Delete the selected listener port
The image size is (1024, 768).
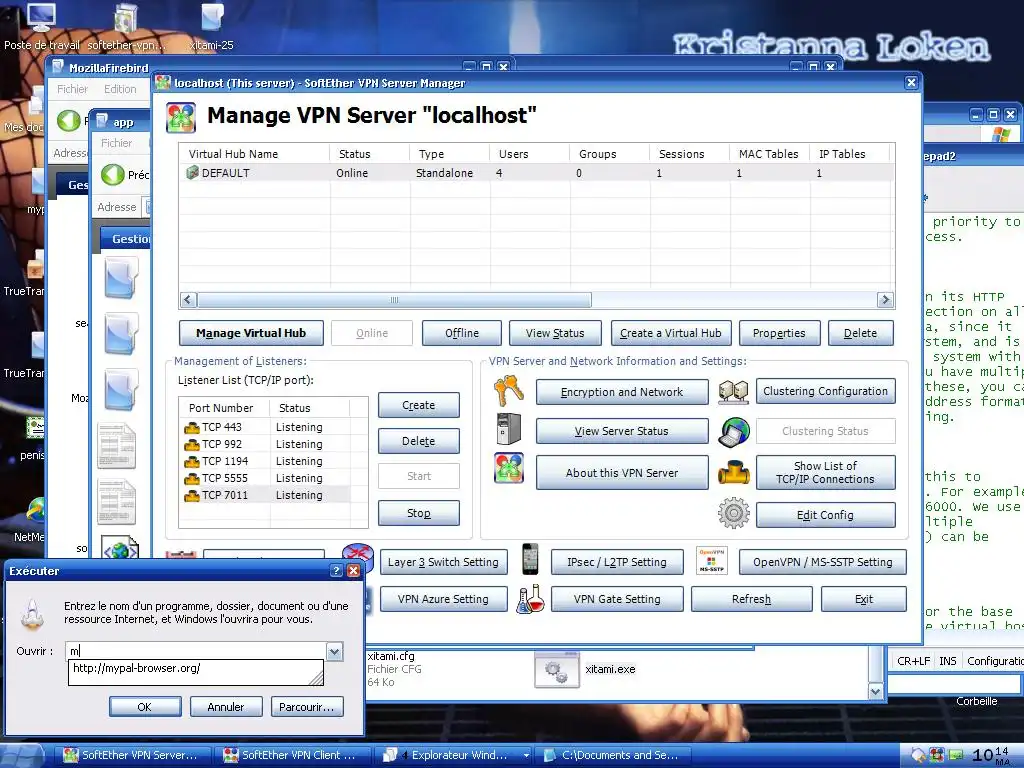(x=419, y=441)
